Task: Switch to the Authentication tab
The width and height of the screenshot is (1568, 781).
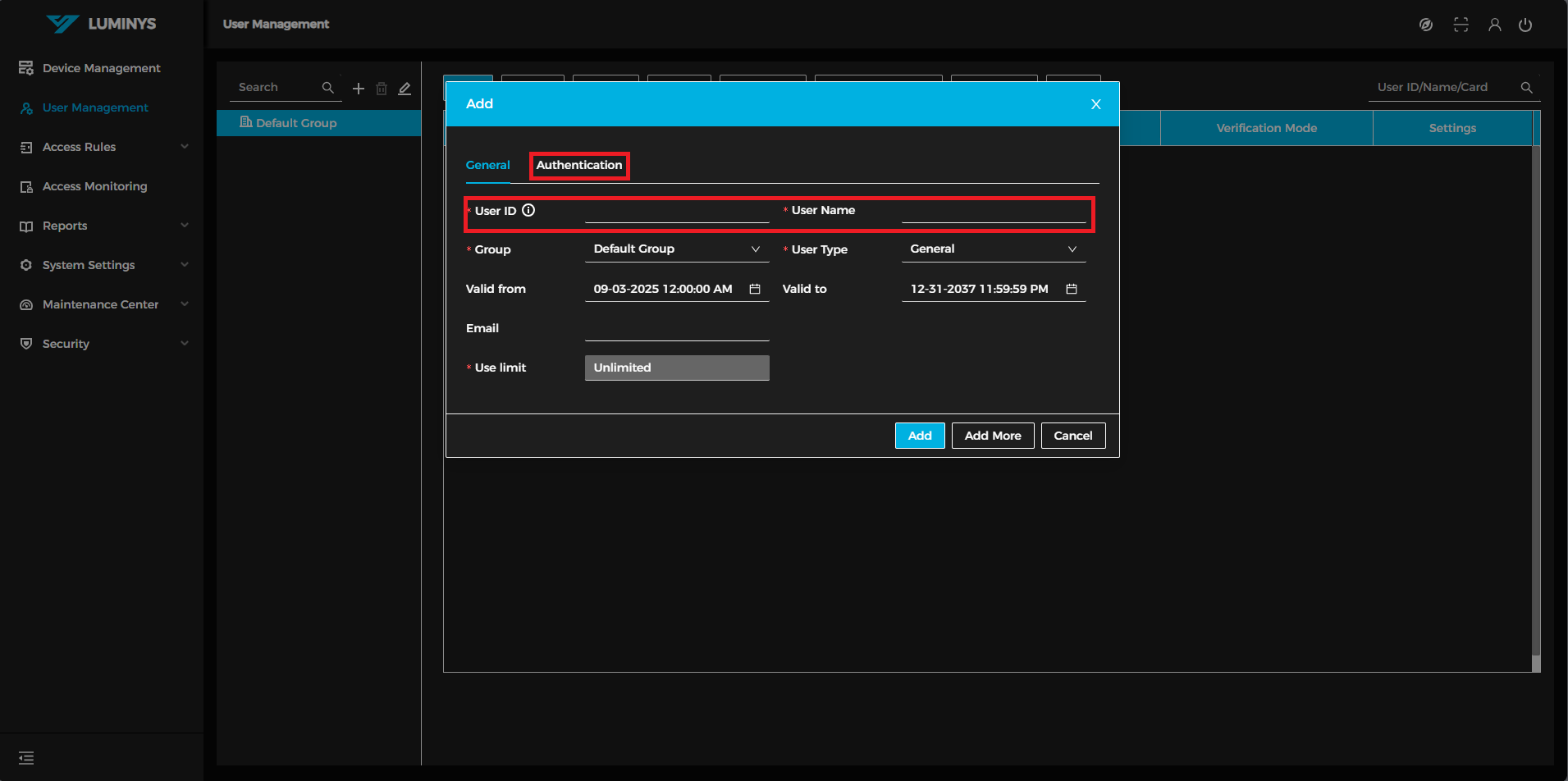Action: click(x=579, y=165)
